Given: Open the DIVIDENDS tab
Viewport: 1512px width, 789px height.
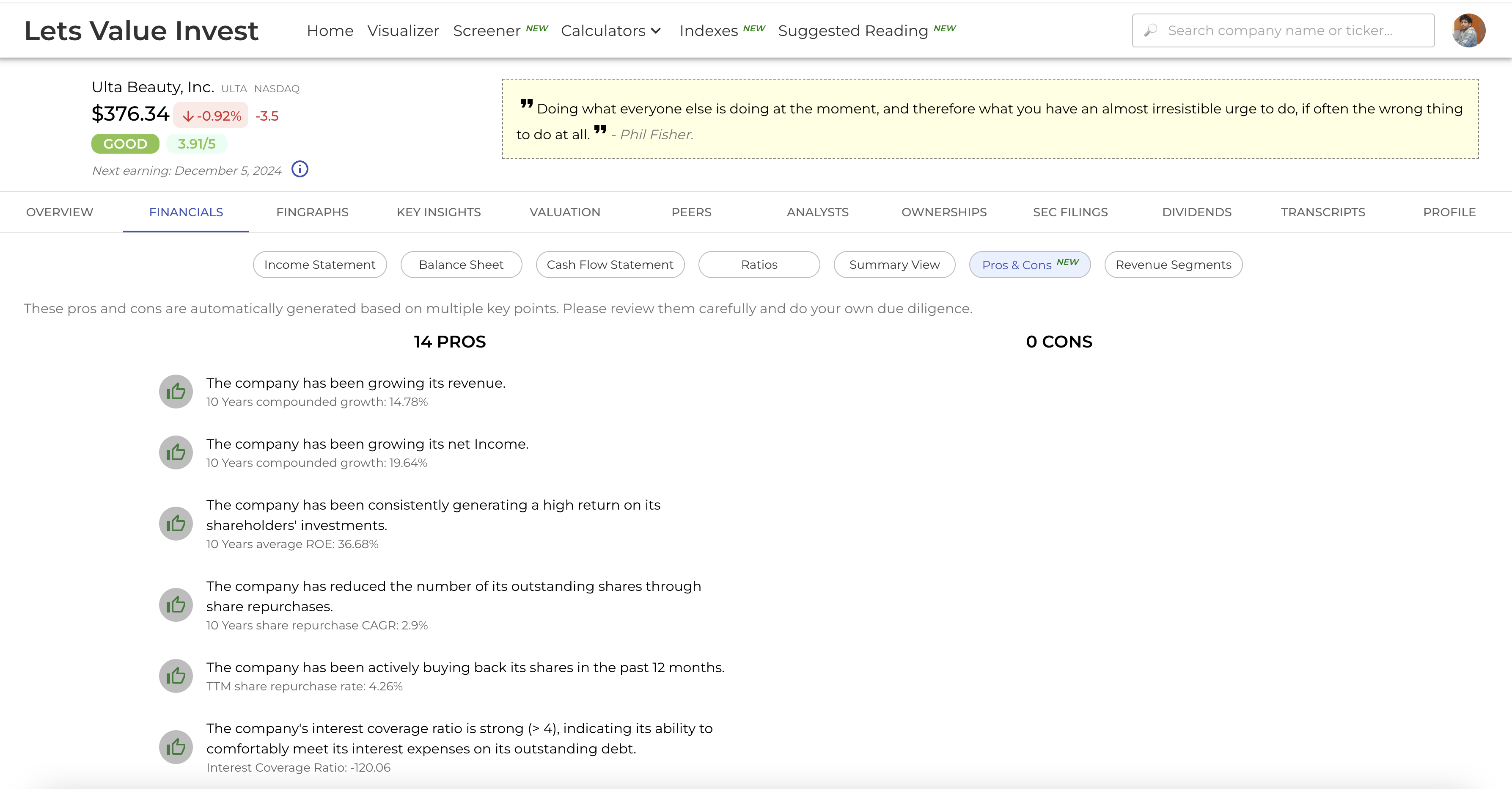Looking at the screenshot, I should click(1197, 212).
